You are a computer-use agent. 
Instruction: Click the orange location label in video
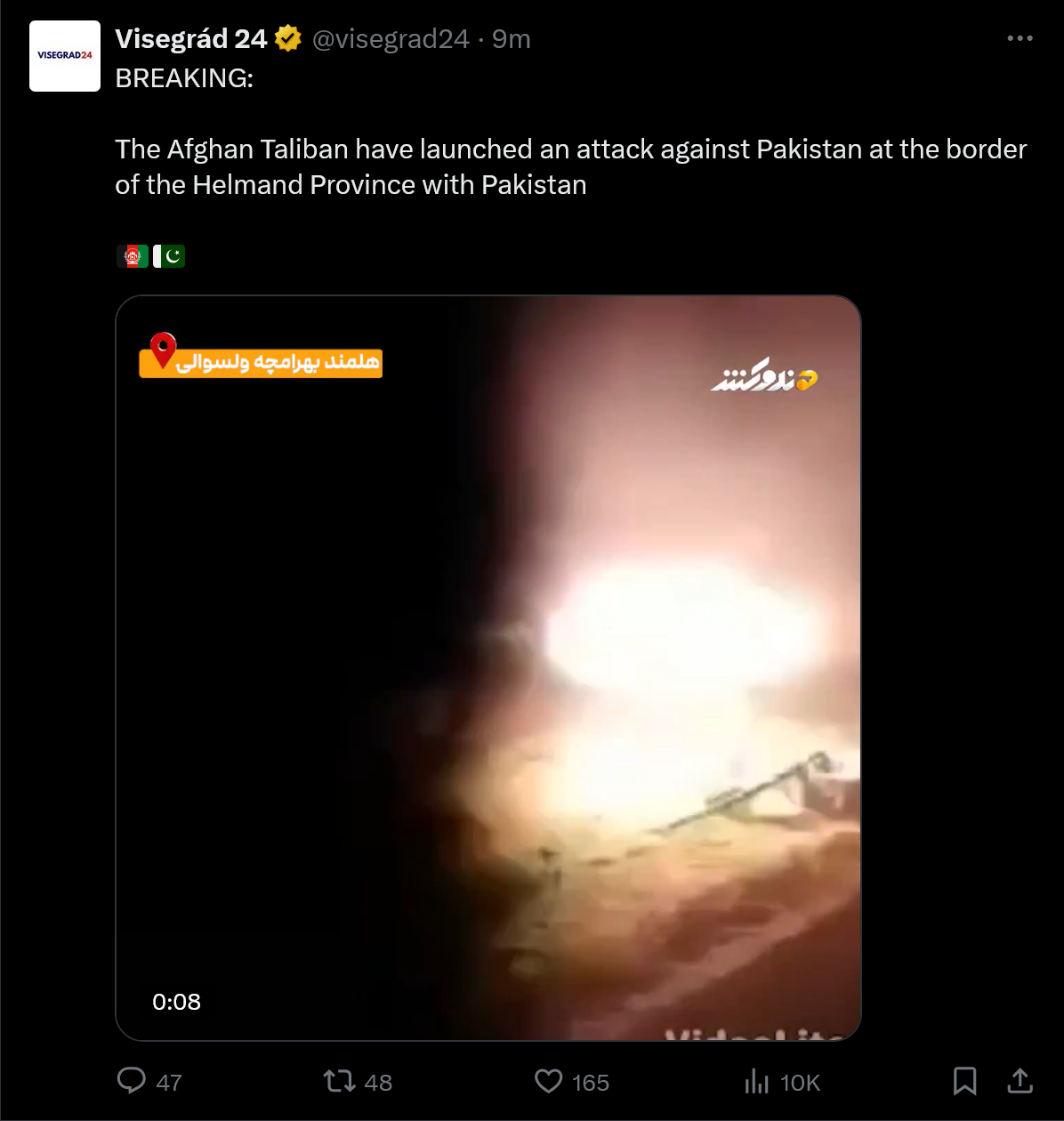(262, 360)
